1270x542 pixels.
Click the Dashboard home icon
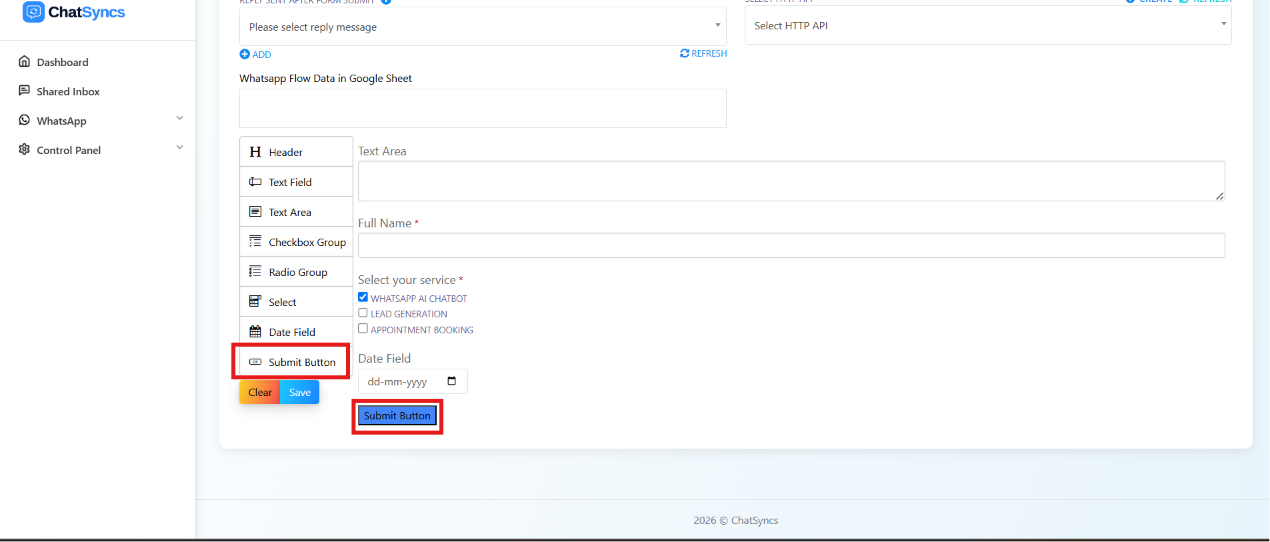coord(24,62)
